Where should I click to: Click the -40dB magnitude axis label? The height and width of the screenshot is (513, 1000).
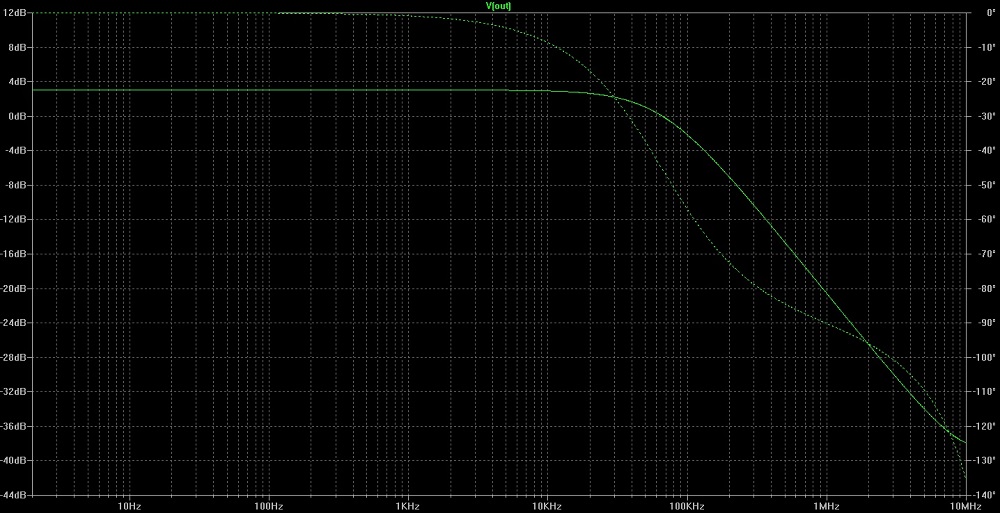[14, 461]
